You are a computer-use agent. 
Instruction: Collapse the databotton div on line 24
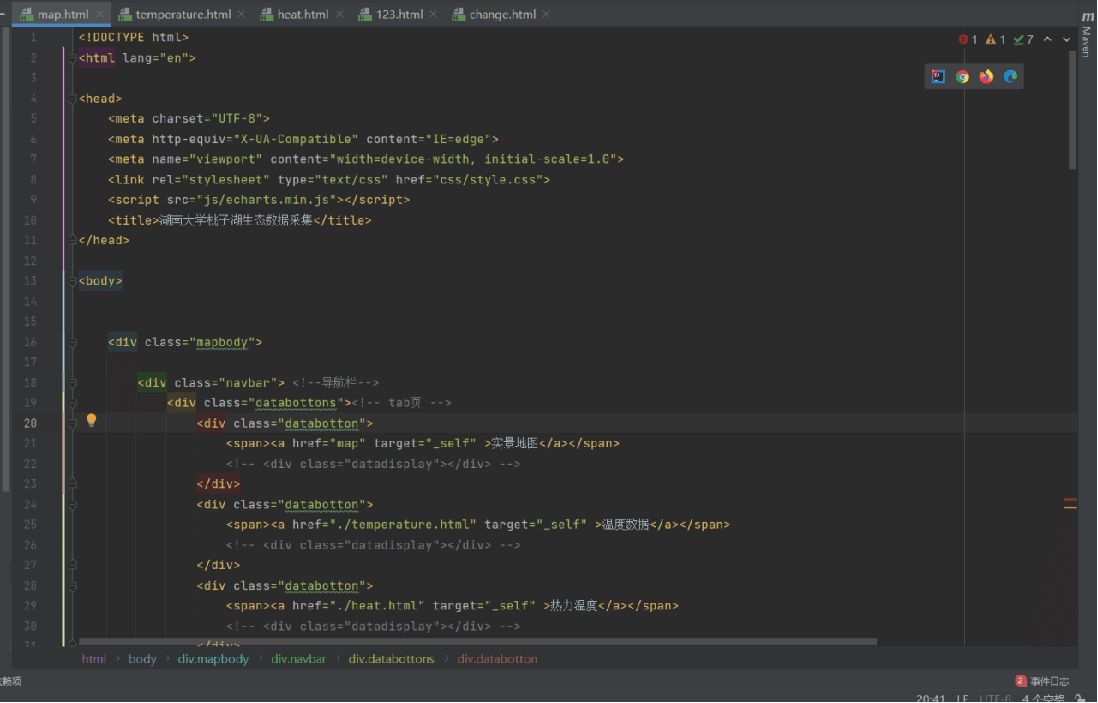pyautogui.click(x=72, y=505)
